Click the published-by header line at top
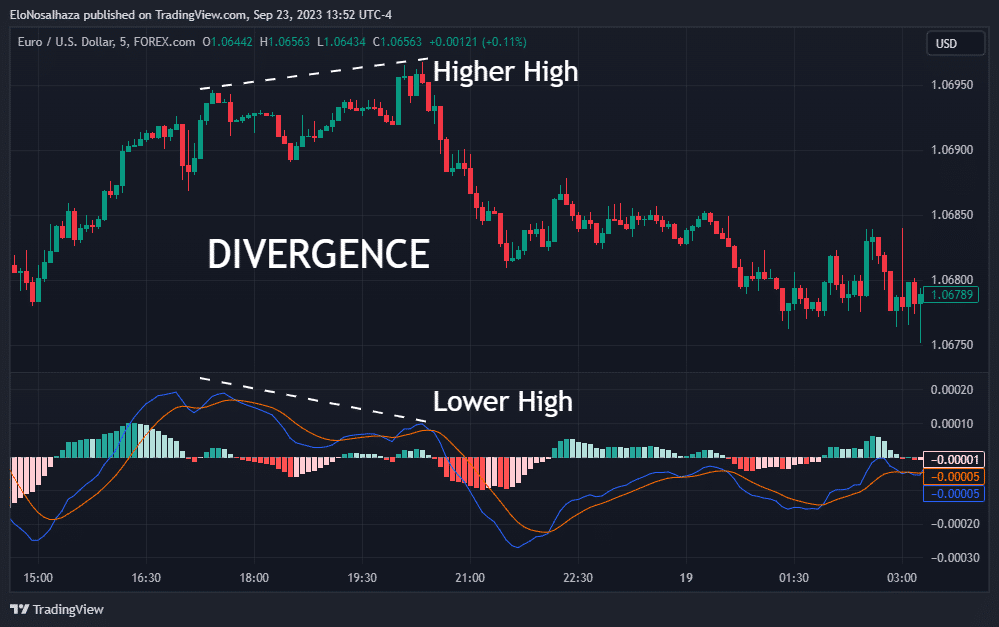 (x=201, y=15)
